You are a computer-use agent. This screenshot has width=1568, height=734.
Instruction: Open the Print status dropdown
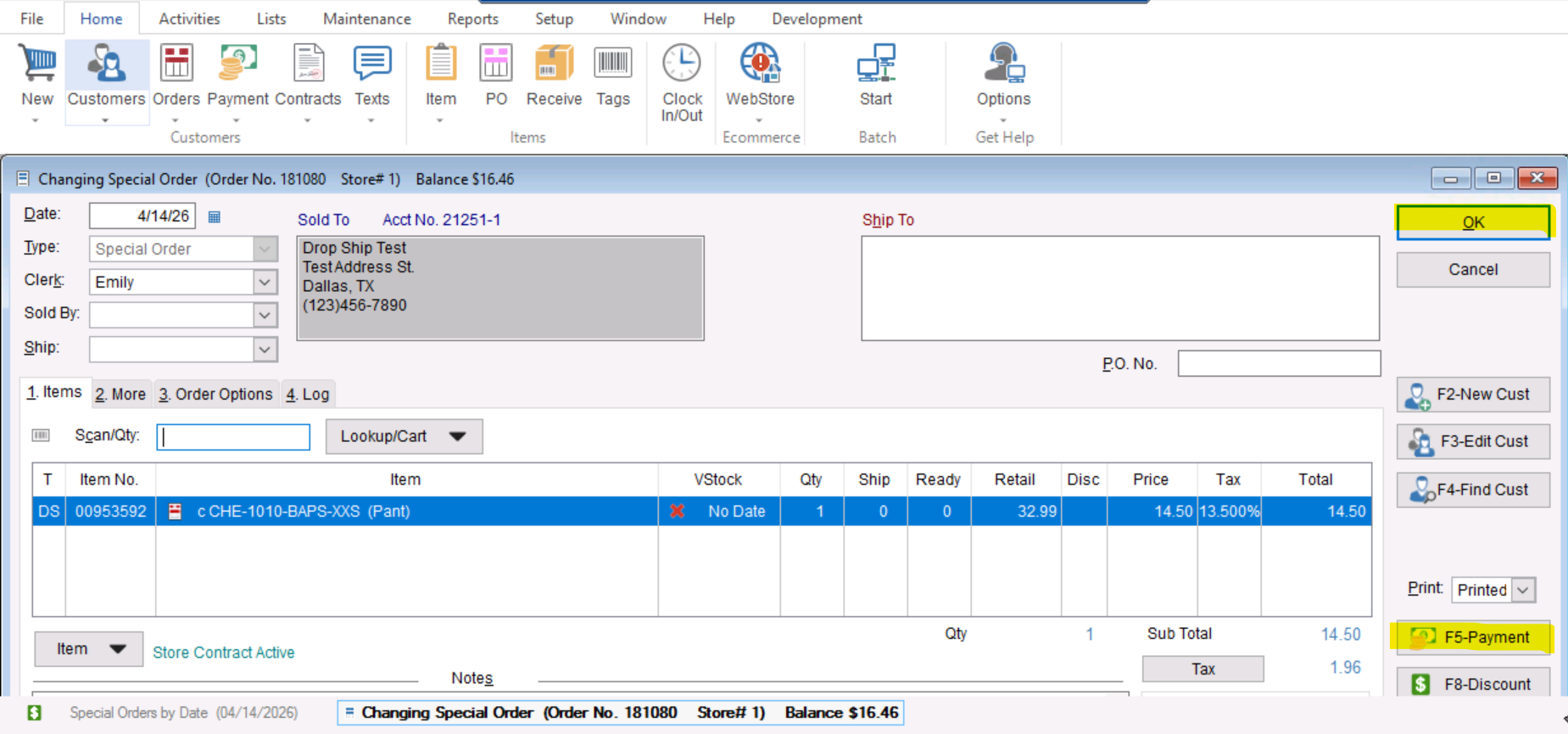click(x=1524, y=590)
